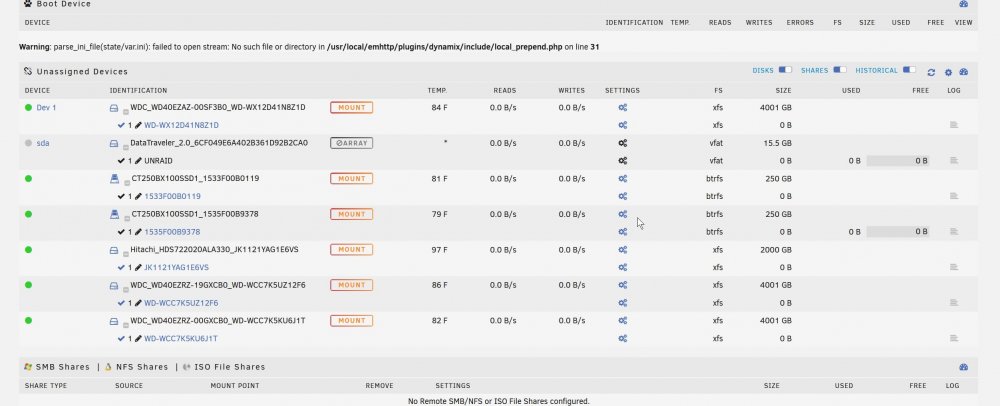Click pencil to rename UNRAID partition
1000x406 pixels.
click(x=138, y=161)
